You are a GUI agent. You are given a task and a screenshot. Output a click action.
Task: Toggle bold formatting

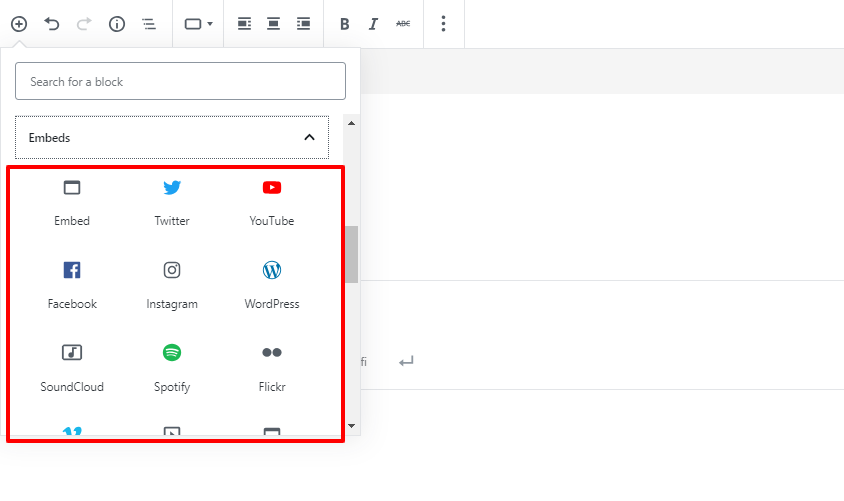[x=344, y=24]
